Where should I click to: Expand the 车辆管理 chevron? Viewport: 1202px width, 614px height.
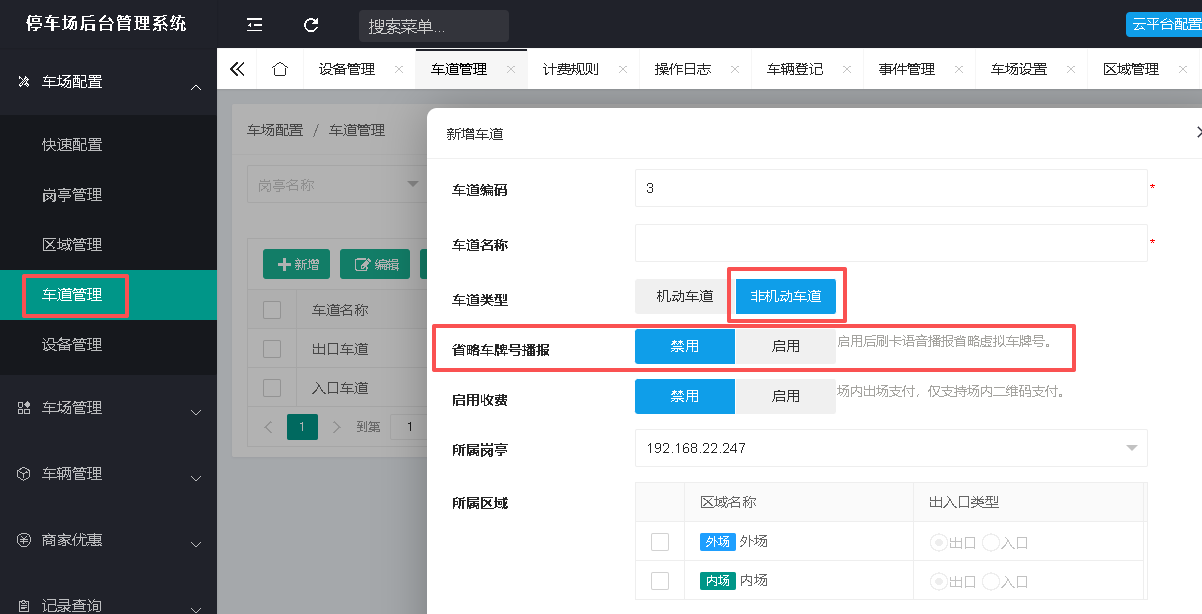coord(196,478)
